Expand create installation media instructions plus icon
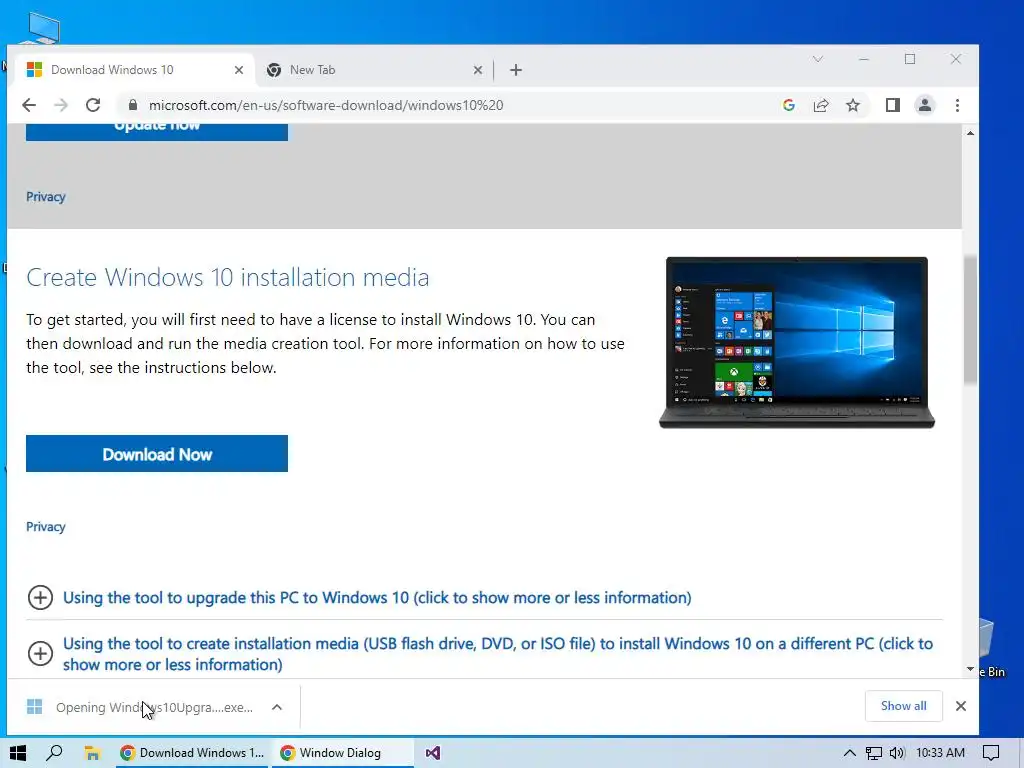 [40, 653]
